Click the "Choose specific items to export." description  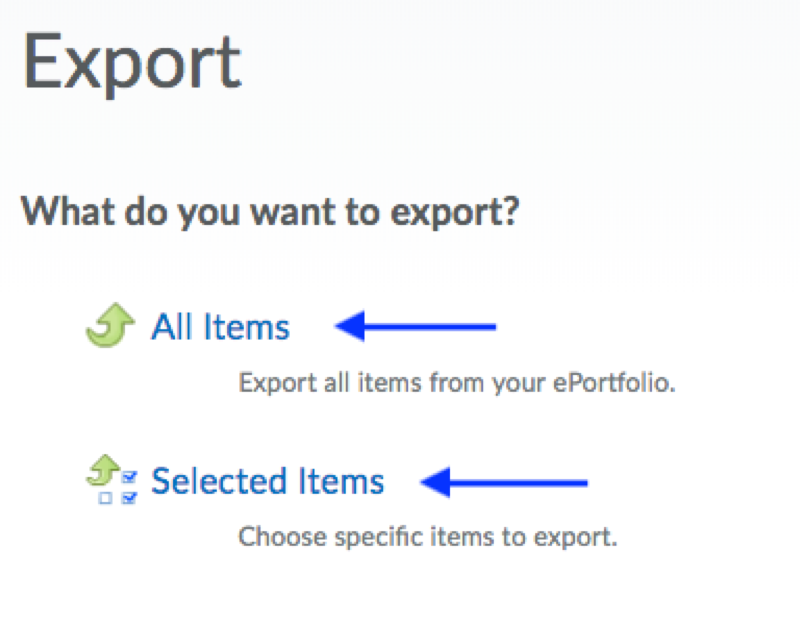[428, 537]
